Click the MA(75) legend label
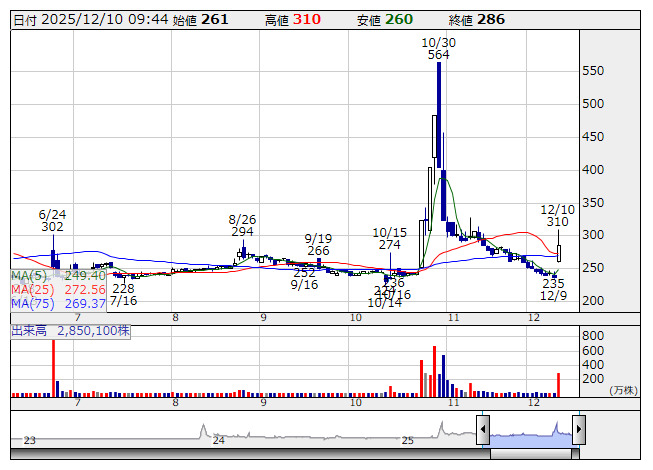 (x=33, y=303)
